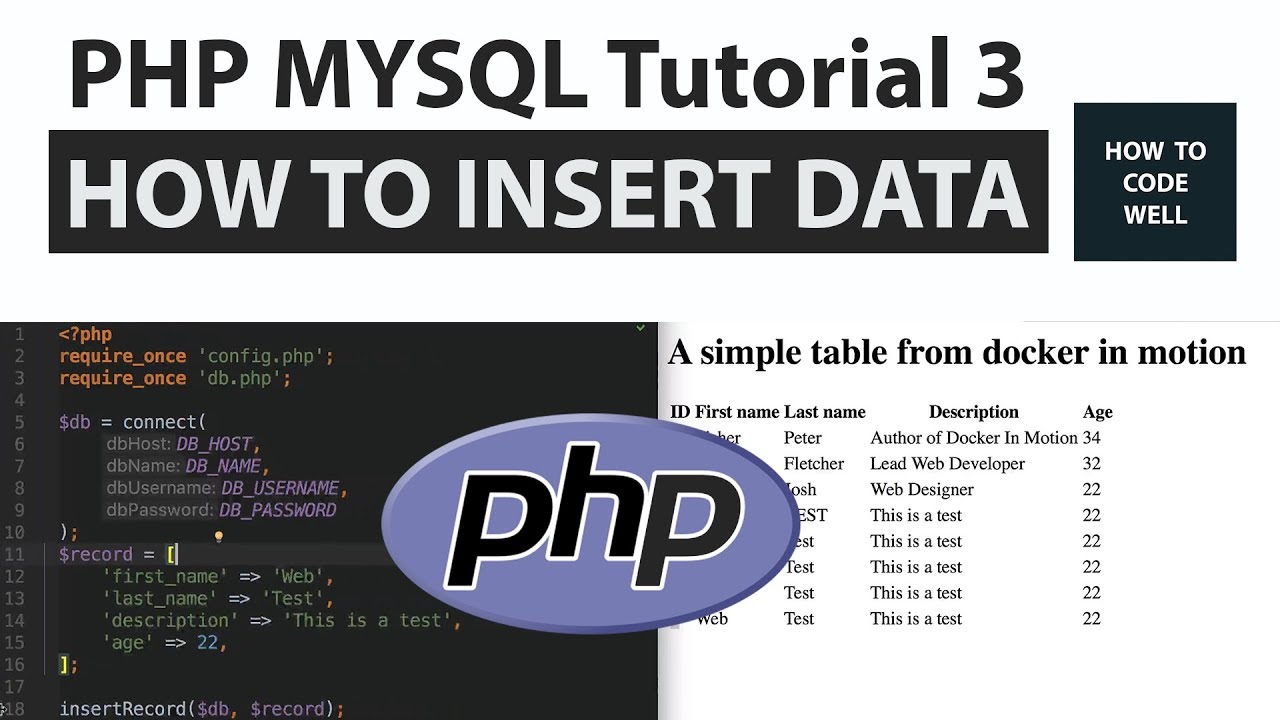Image resolution: width=1280 pixels, height=720 pixels.
Task: Click the $record variable on line 11
Action: 96,555
